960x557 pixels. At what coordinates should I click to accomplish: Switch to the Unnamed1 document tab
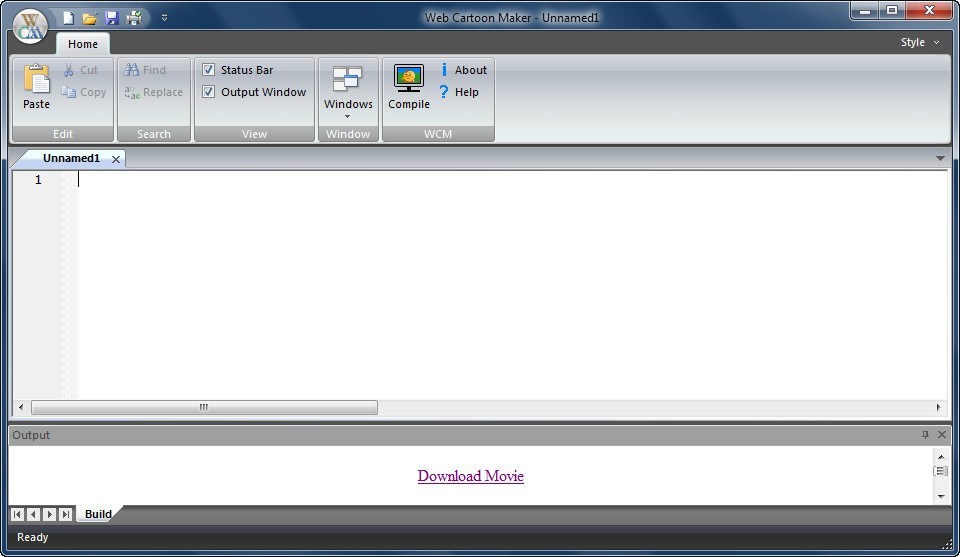tap(71, 158)
